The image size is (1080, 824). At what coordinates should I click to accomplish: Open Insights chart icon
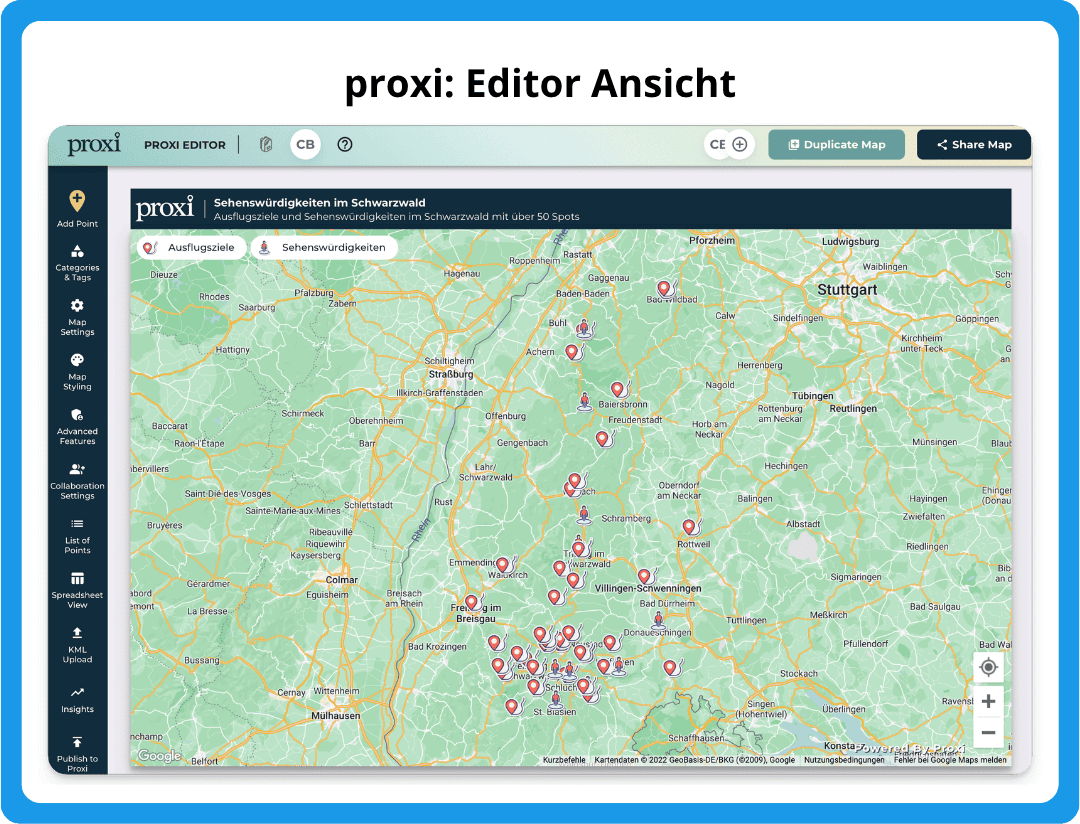click(77, 692)
